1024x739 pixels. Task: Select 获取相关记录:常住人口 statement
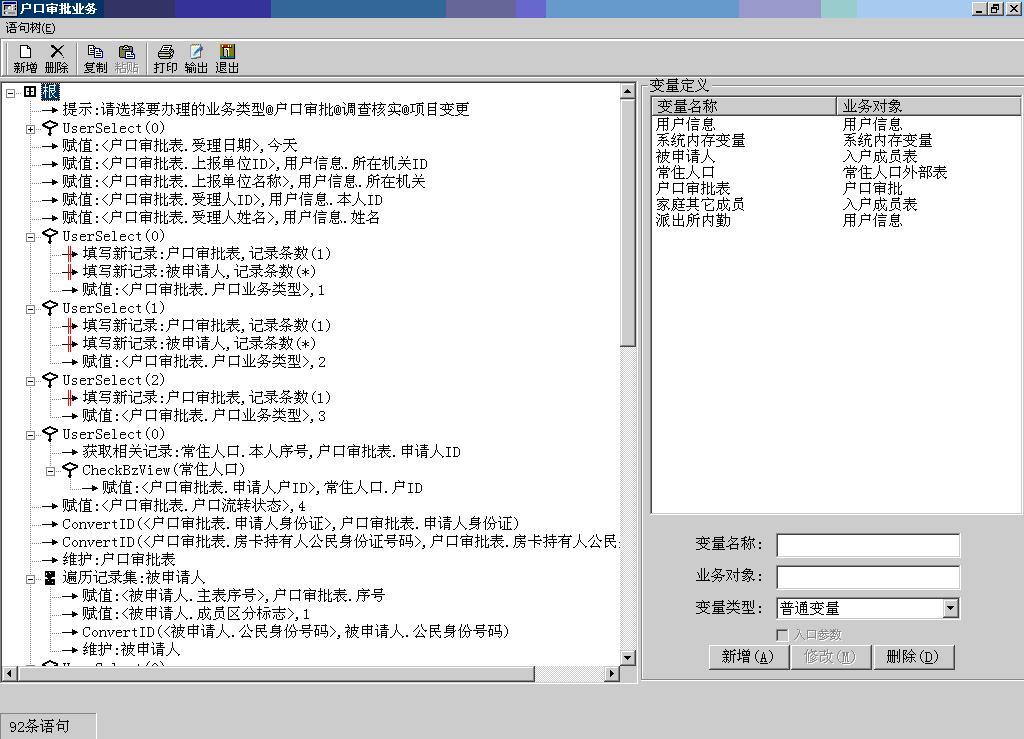(x=272, y=452)
